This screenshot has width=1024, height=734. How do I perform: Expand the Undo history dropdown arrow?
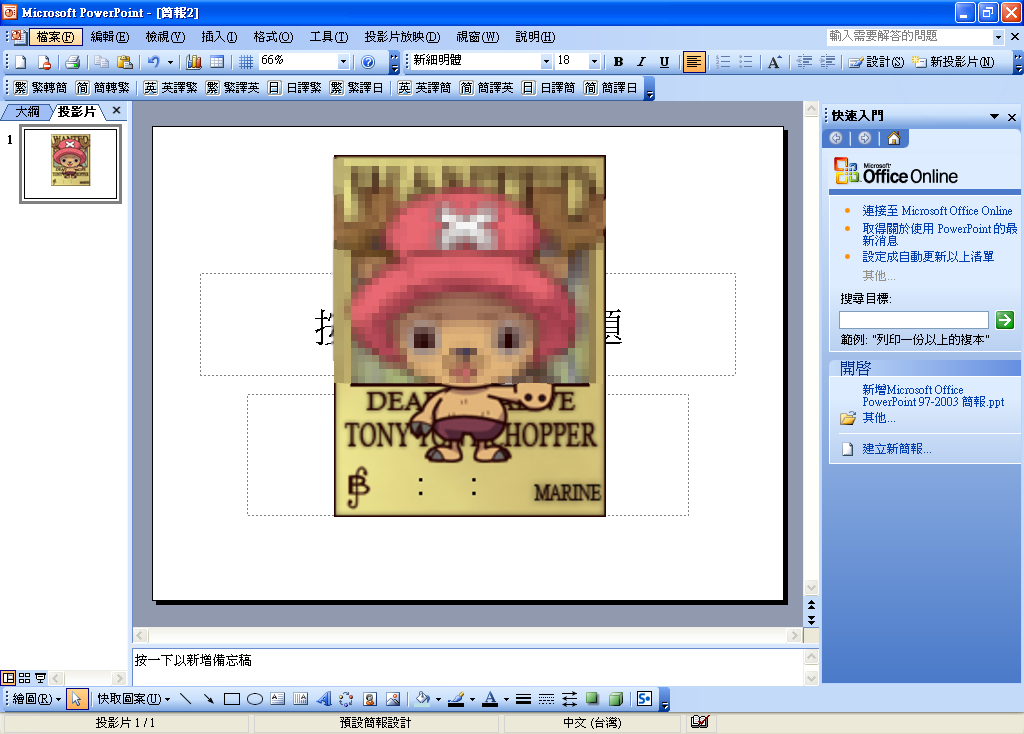pyautogui.click(x=170, y=62)
